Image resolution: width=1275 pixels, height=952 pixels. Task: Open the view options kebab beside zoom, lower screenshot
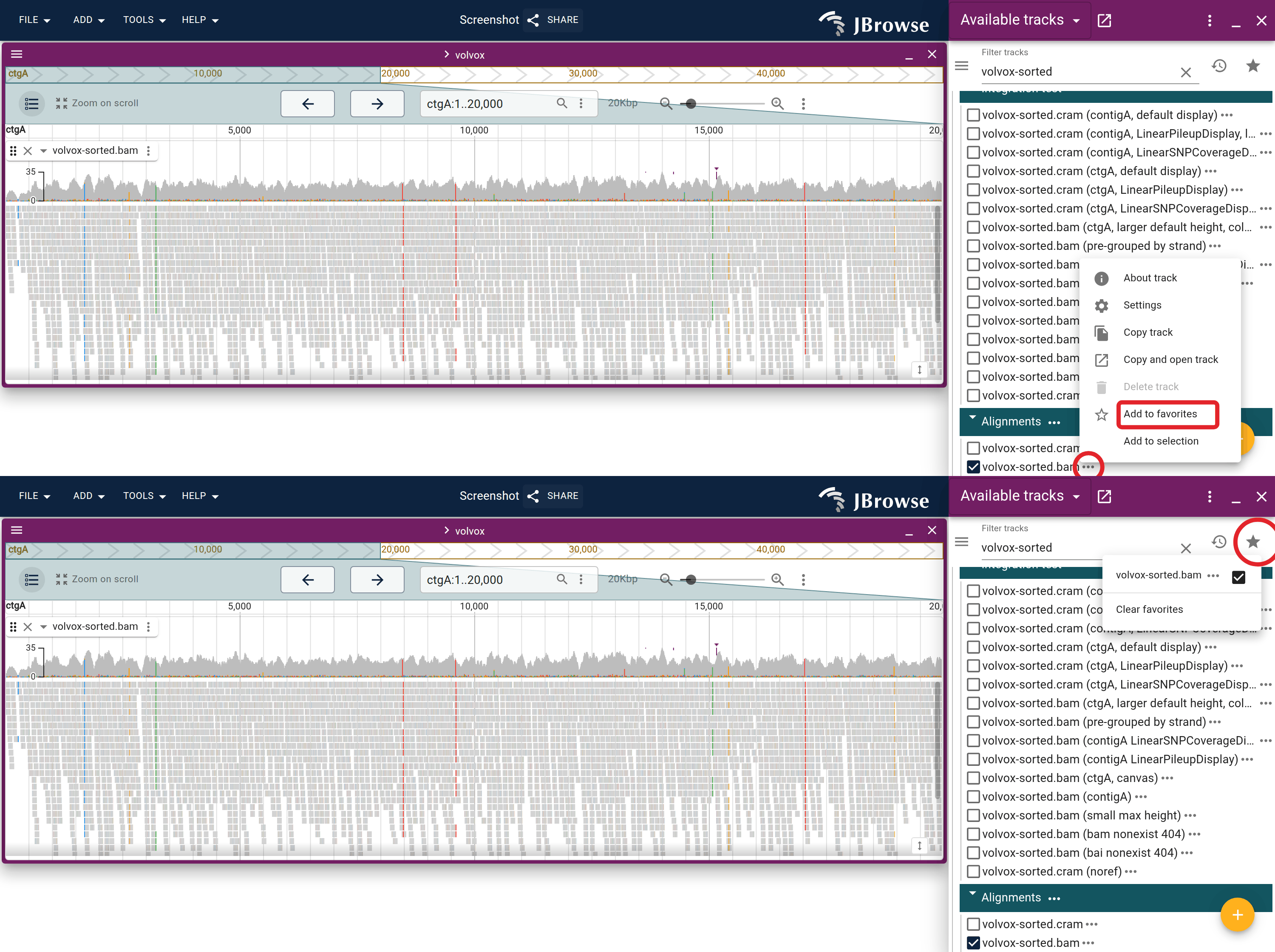tap(804, 580)
